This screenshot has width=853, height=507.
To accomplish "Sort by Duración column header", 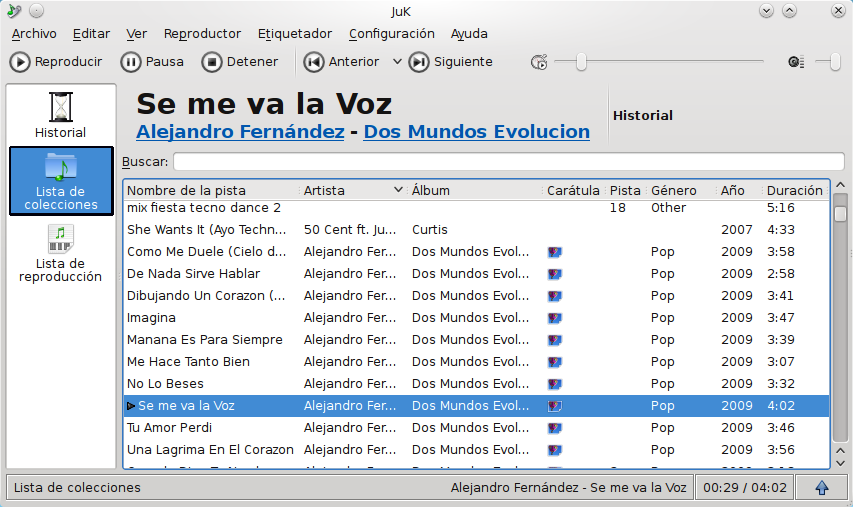I will click(794, 190).
